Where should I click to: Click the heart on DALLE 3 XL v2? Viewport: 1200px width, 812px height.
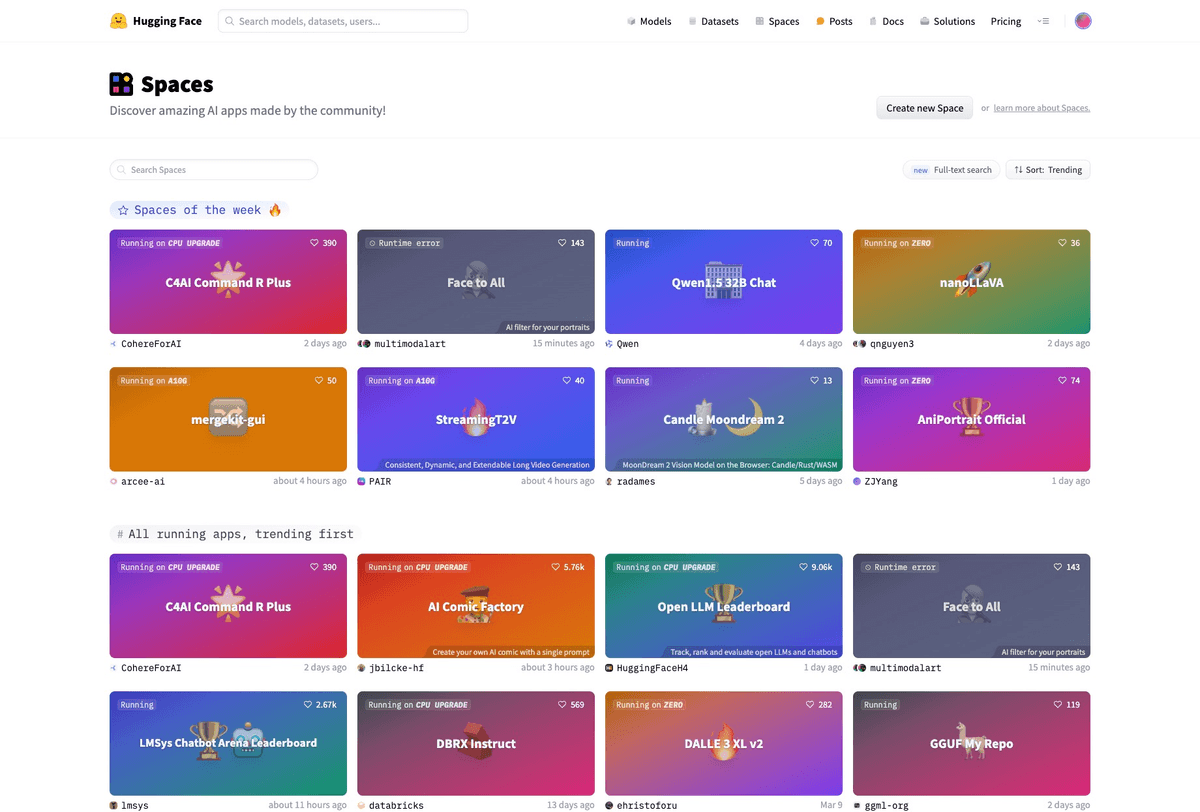(810, 705)
